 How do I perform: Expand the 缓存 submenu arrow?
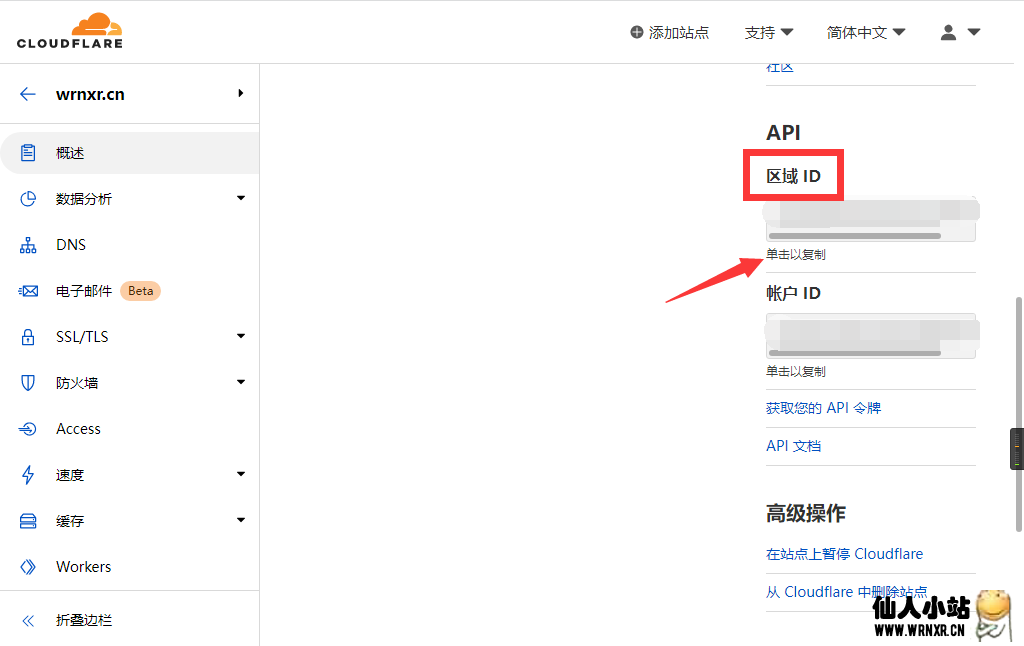tap(241, 520)
